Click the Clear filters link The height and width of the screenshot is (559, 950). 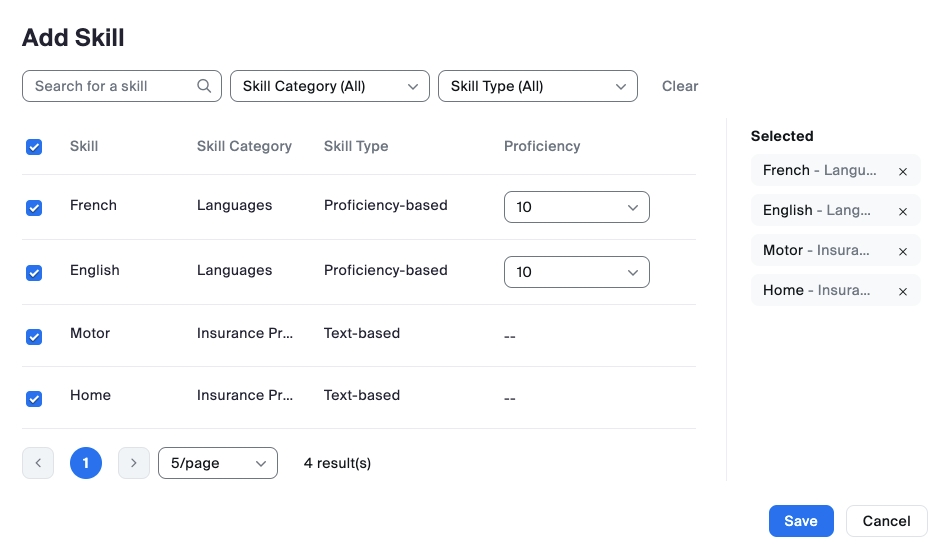click(x=680, y=86)
